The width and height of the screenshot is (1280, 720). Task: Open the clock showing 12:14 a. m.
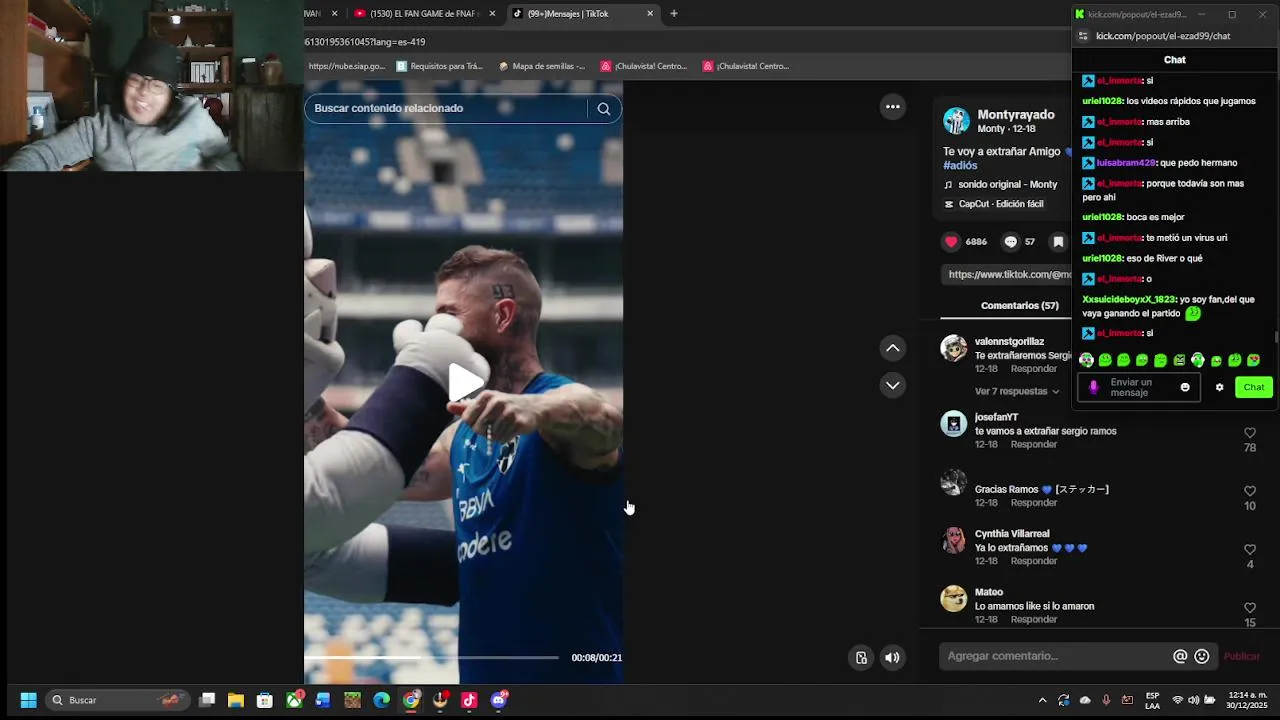click(1247, 700)
